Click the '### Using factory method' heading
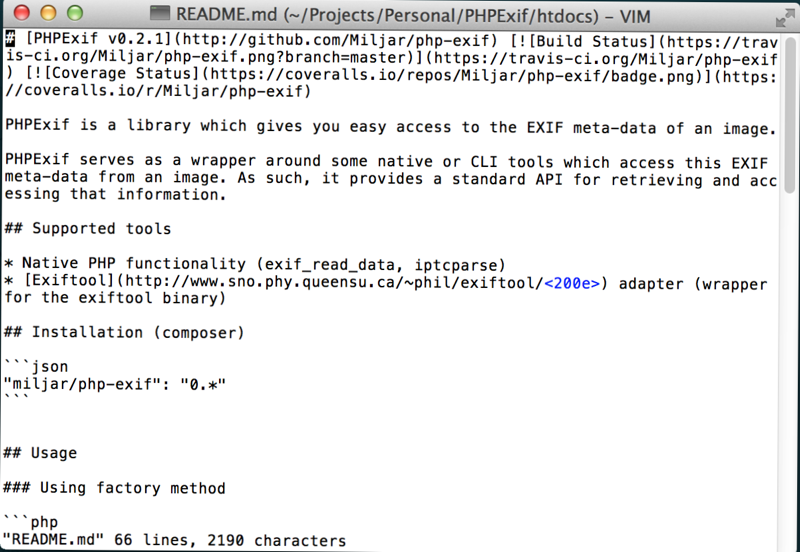This screenshot has height=552, width=800. tap(114, 488)
